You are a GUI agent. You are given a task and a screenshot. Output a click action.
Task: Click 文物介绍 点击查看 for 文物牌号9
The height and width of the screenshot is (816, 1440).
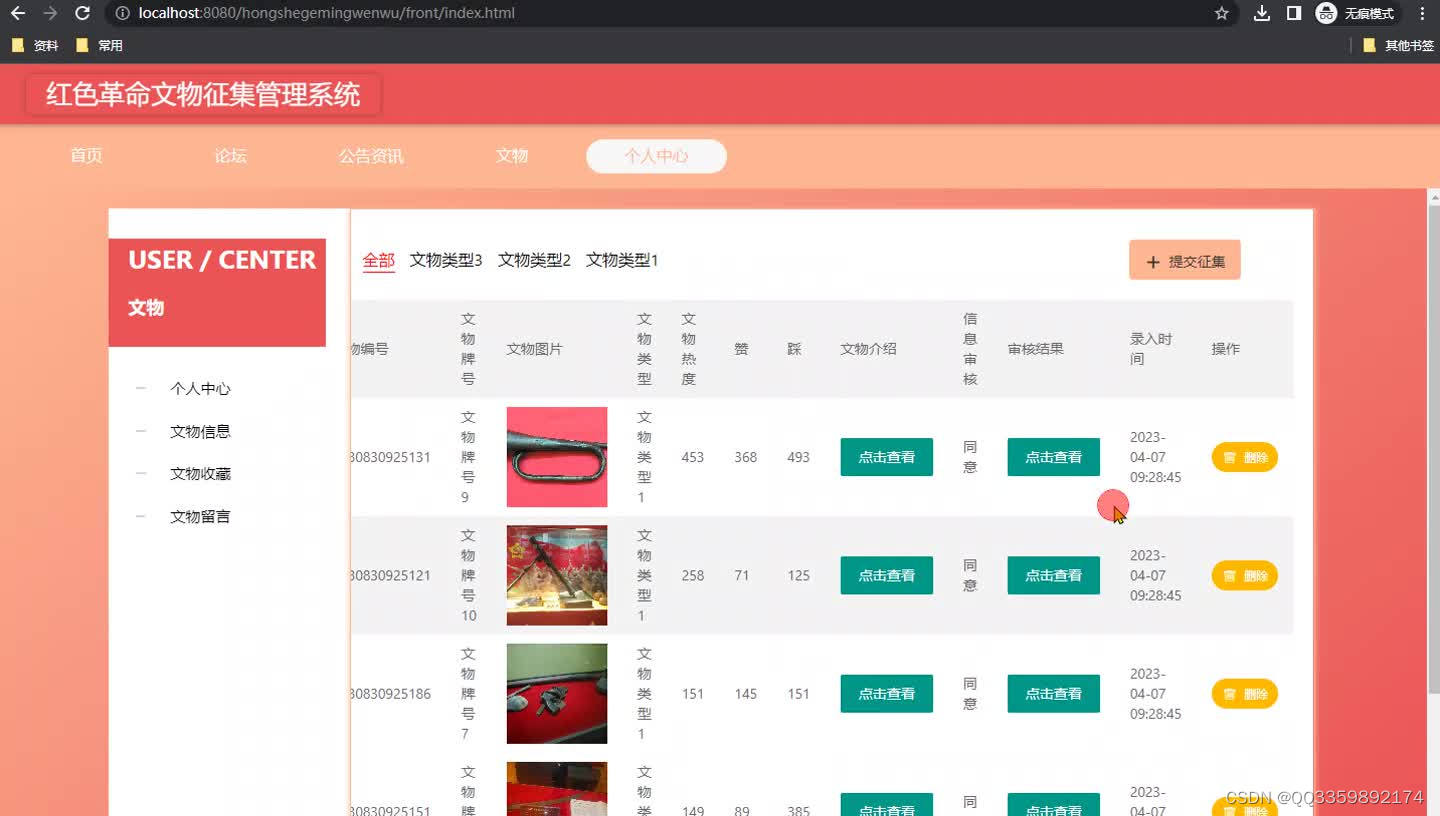pos(887,457)
